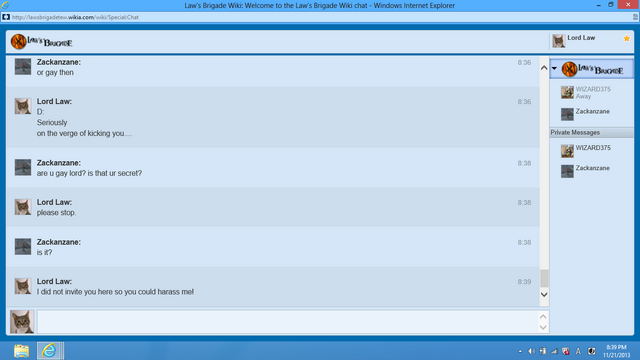Screen dimensions: 640x360
Task: Click Zackanzane's avatar in room user list
Action: [567, 114]
